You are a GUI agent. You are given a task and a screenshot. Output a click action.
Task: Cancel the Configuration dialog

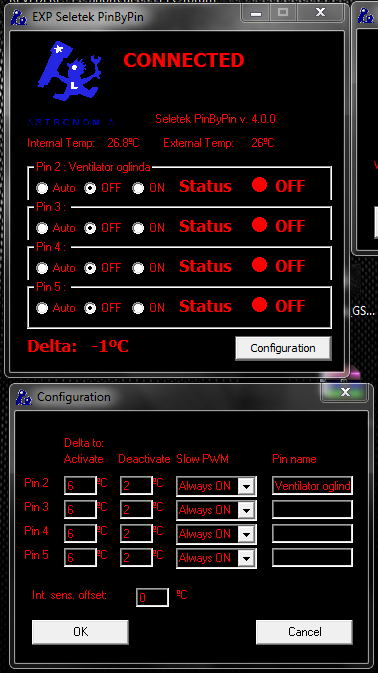(304, 632)
